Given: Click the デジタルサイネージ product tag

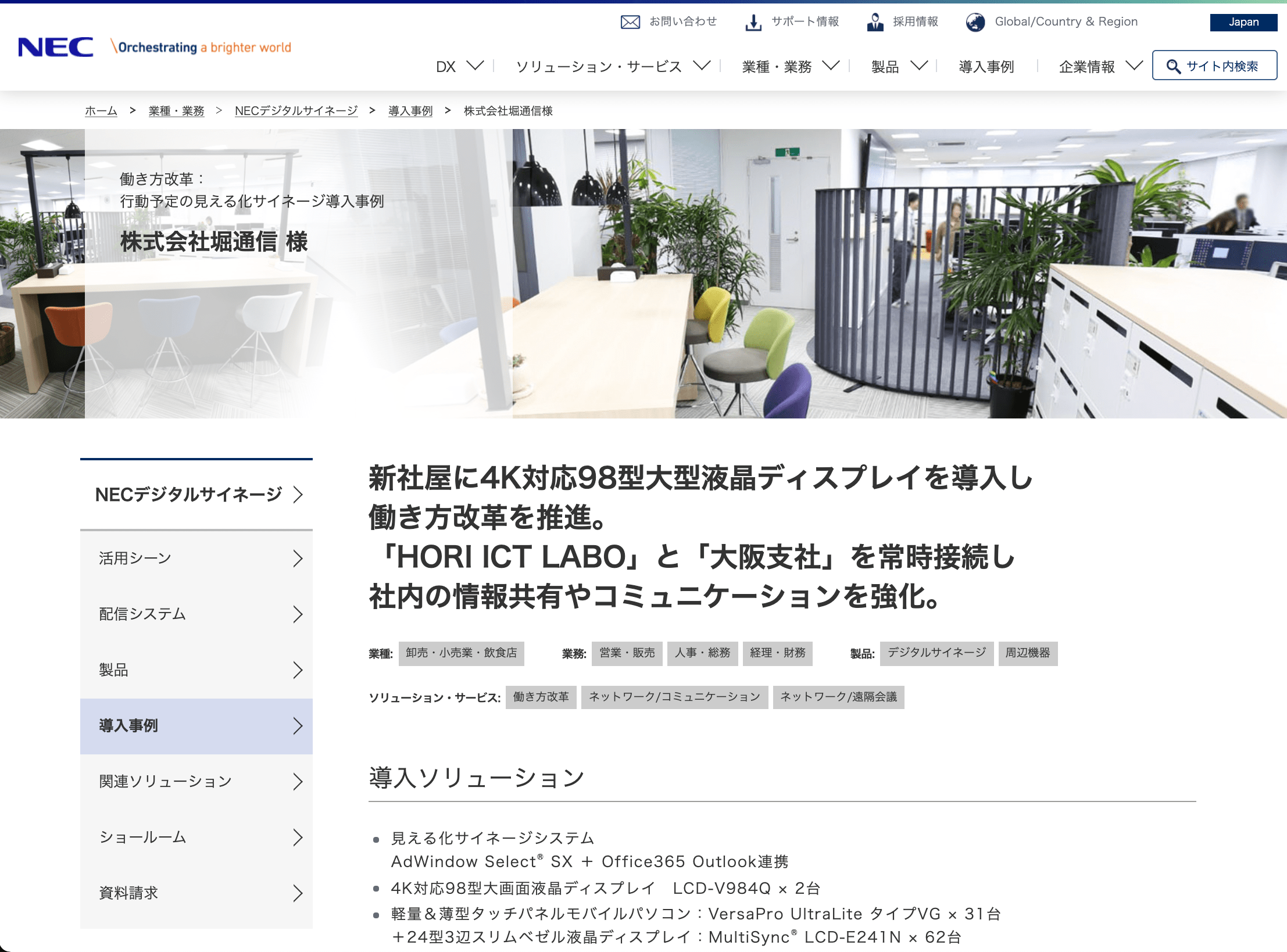Looking at the screenshot, I should [x=936, y=653].
